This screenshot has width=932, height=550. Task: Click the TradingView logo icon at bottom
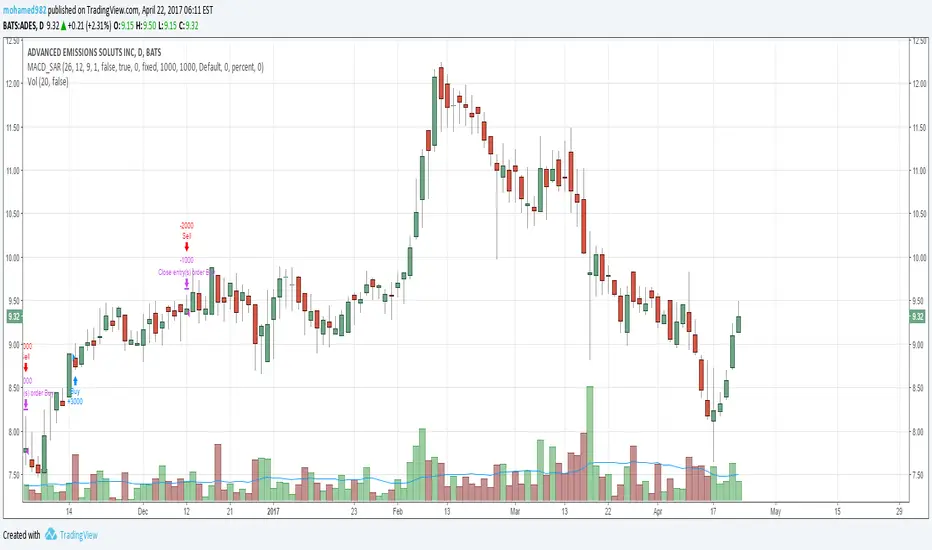tap(51, 535)
